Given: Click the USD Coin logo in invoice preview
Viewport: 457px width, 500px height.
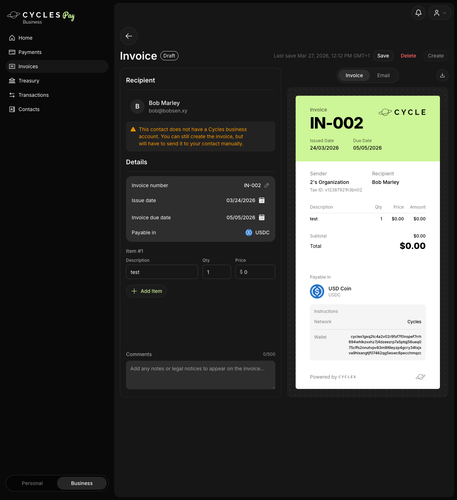Looking at the screenshot, I should click(317, 291).
